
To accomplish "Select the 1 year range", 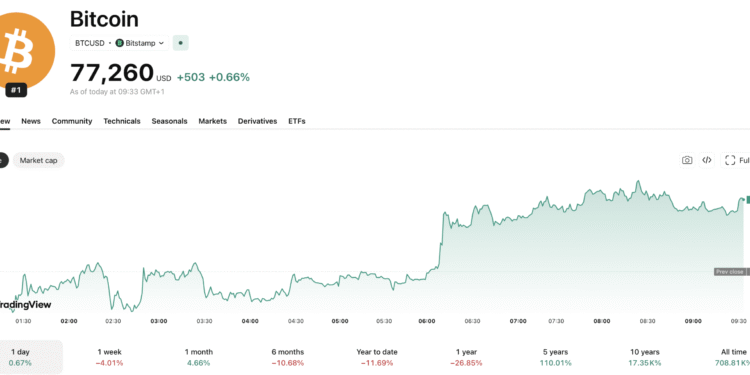I will [x=466, y=357].
